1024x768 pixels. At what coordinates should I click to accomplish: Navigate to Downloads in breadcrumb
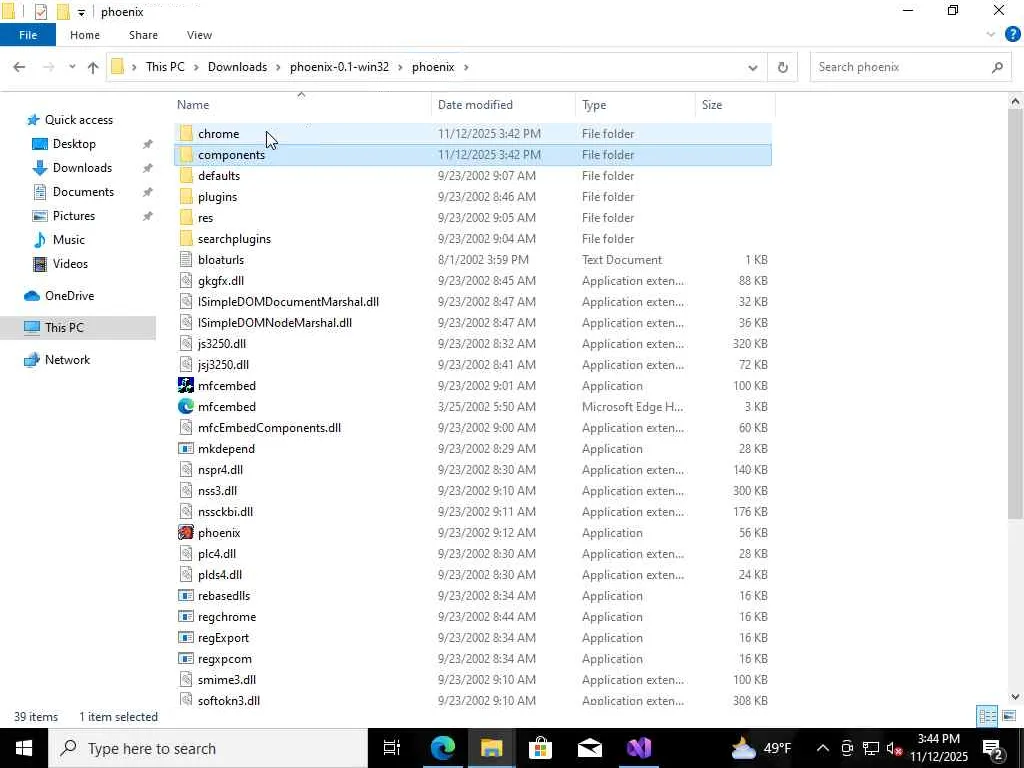[237, 67]
